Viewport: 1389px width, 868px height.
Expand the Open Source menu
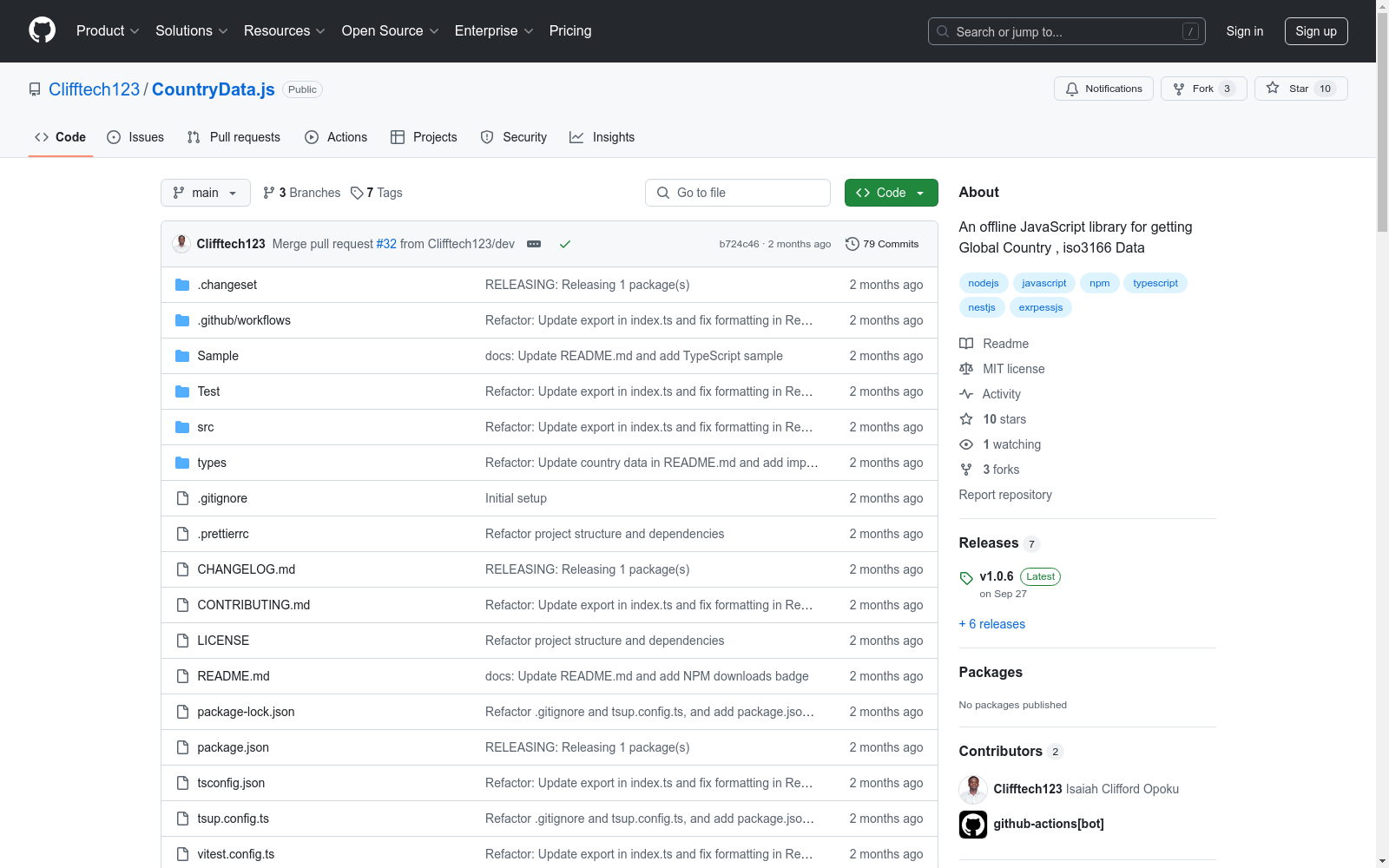tap(391, 30)
